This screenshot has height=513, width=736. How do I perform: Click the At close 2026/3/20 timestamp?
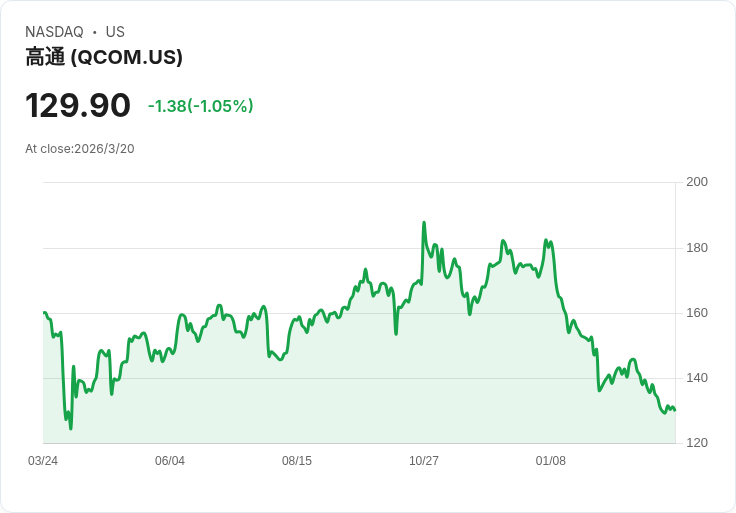(80, 149)
